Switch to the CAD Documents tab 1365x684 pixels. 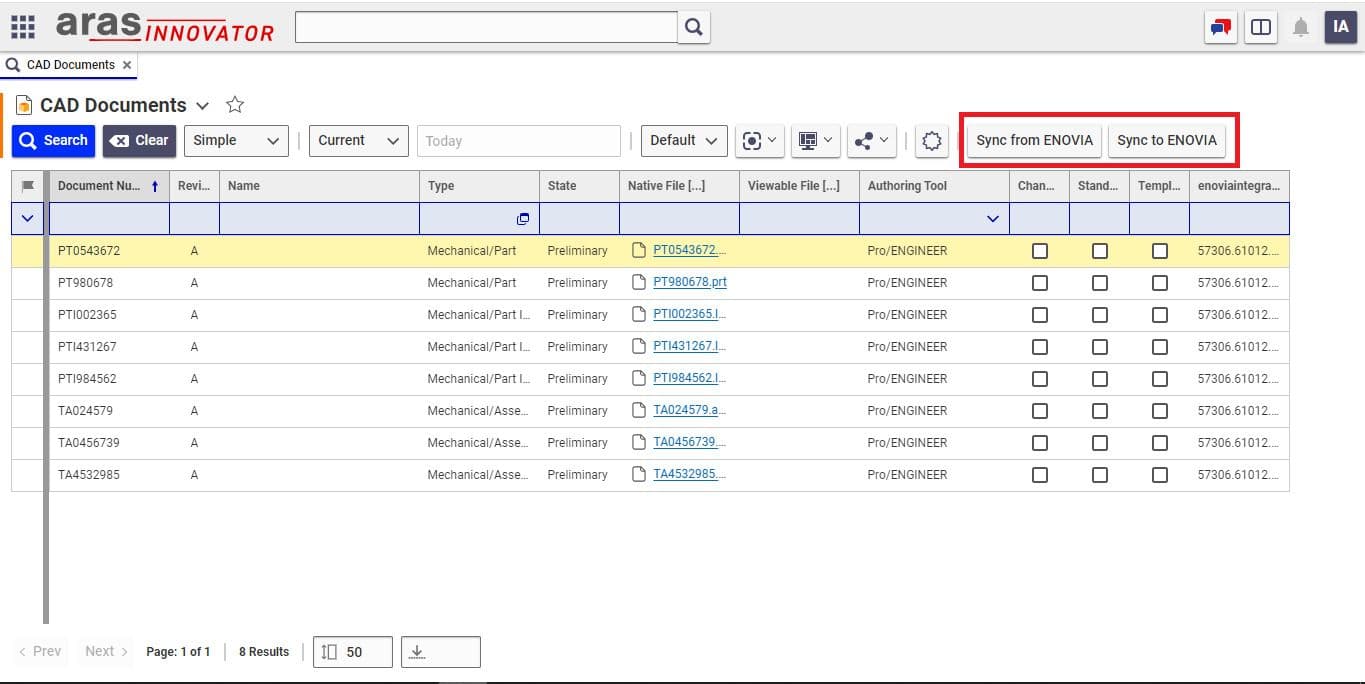[70, 65]
